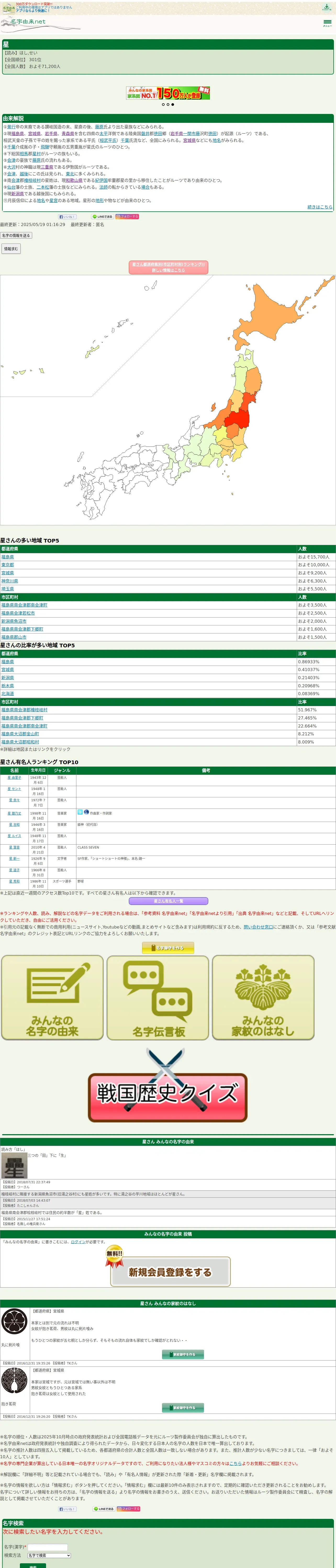Click 家紋御守を作る in the 丸に剣片喰 entry

click(x=183, y=1354)
